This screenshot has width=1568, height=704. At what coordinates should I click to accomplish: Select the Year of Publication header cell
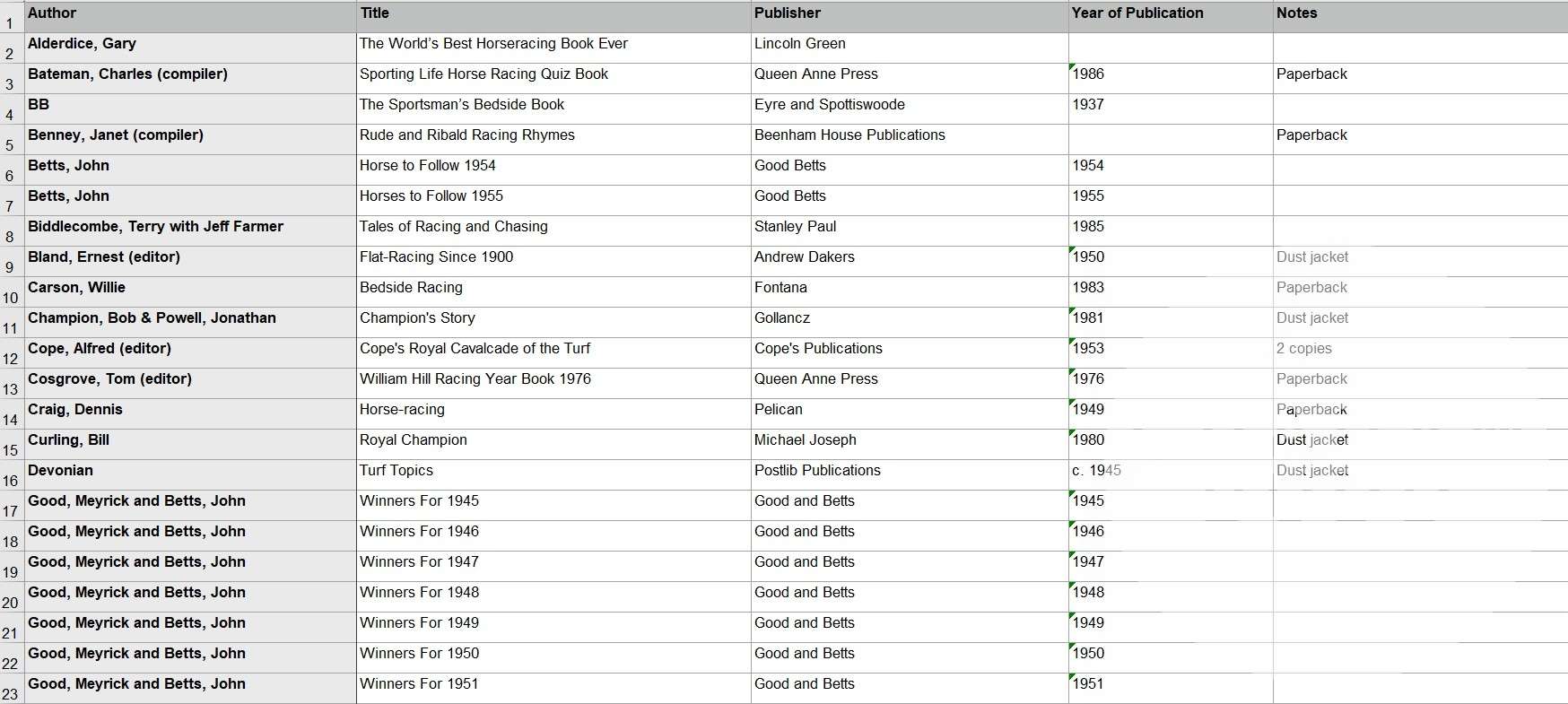pyautogui.click(x=1171, y=17)
